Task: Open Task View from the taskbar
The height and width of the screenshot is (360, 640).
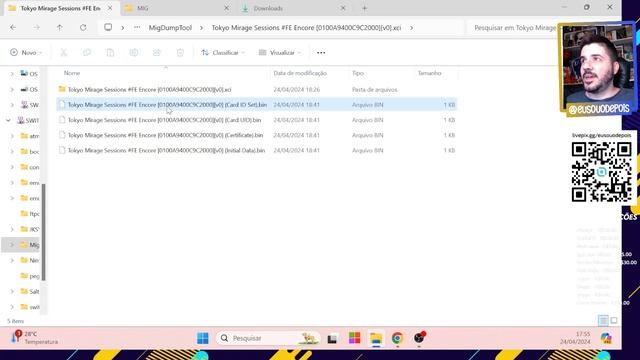Action: 332,338
